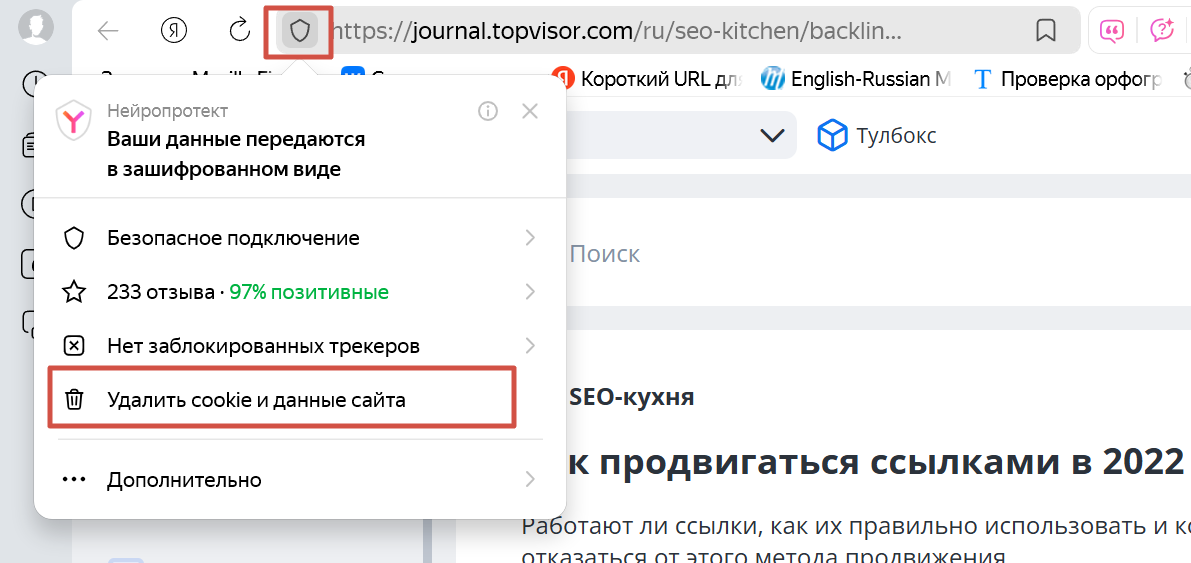Open 233 отзыва reviews entry

(x=300, y=292)
